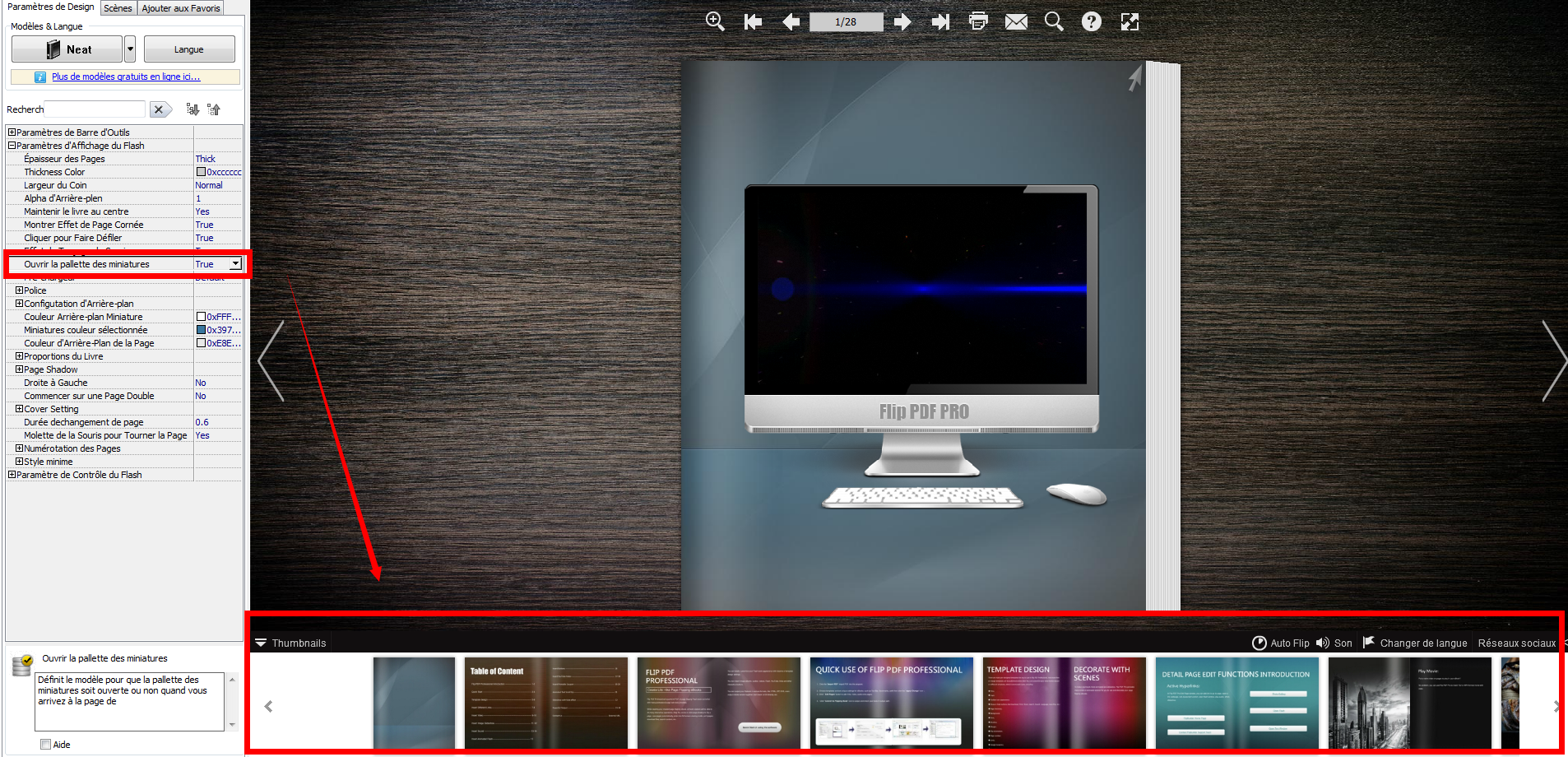
Task: Click the Thick value of Épaisseur des Pages
Action: (205, 159)
